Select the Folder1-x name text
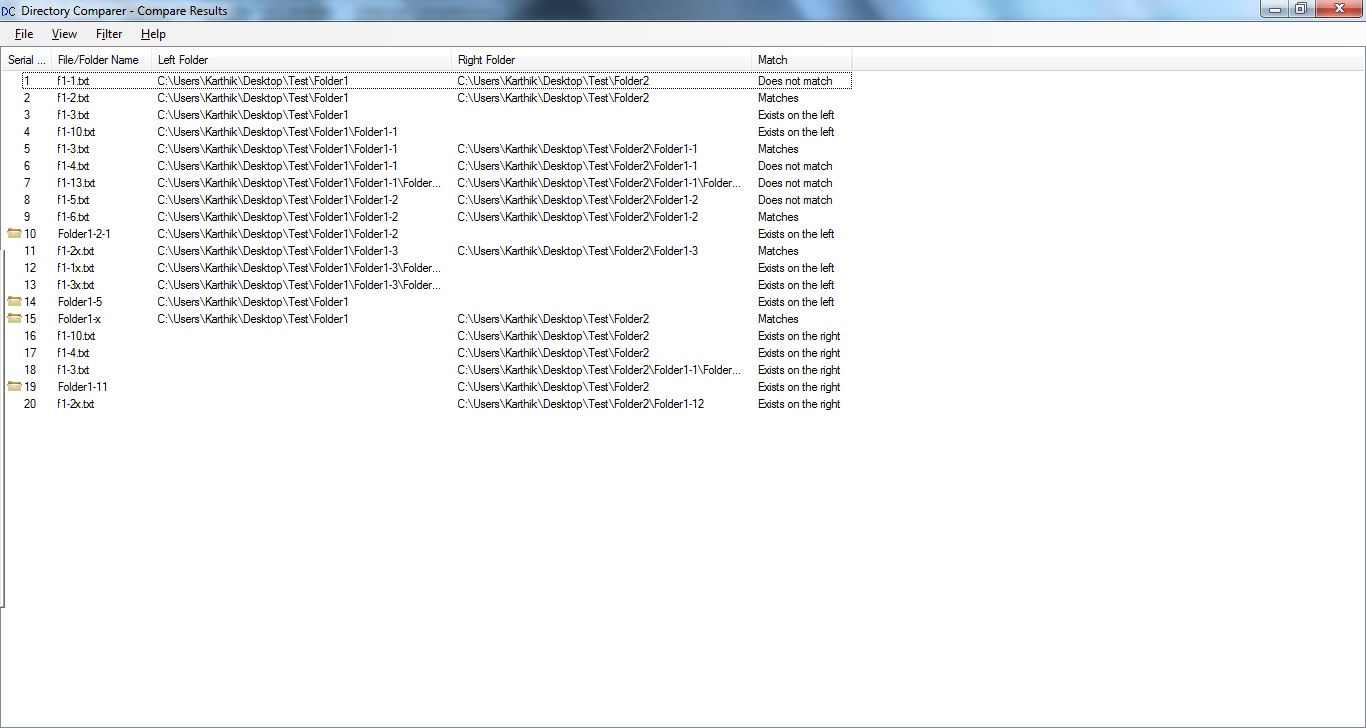 click(80, 319)
